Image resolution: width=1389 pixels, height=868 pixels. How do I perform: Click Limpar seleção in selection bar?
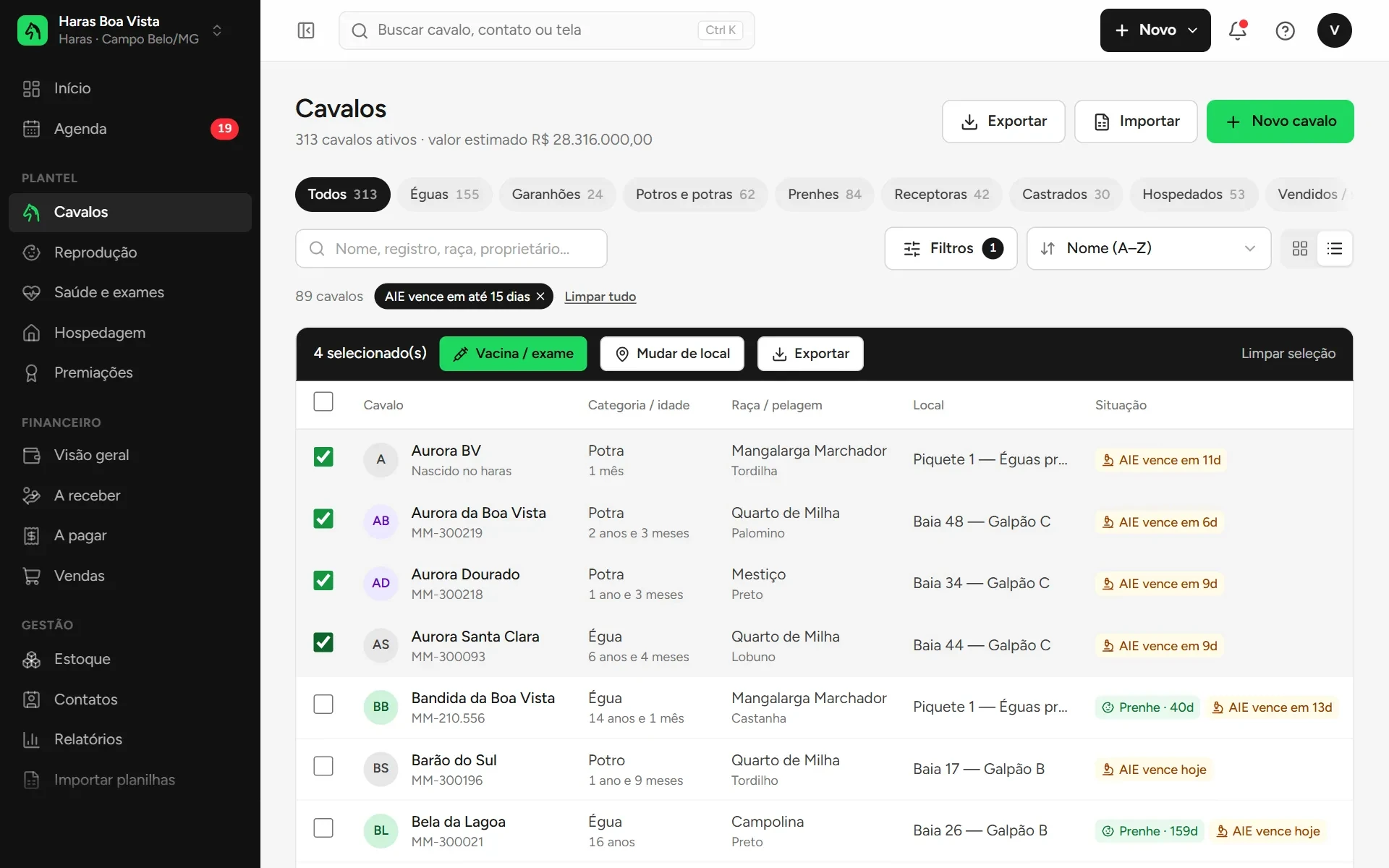1288,354
